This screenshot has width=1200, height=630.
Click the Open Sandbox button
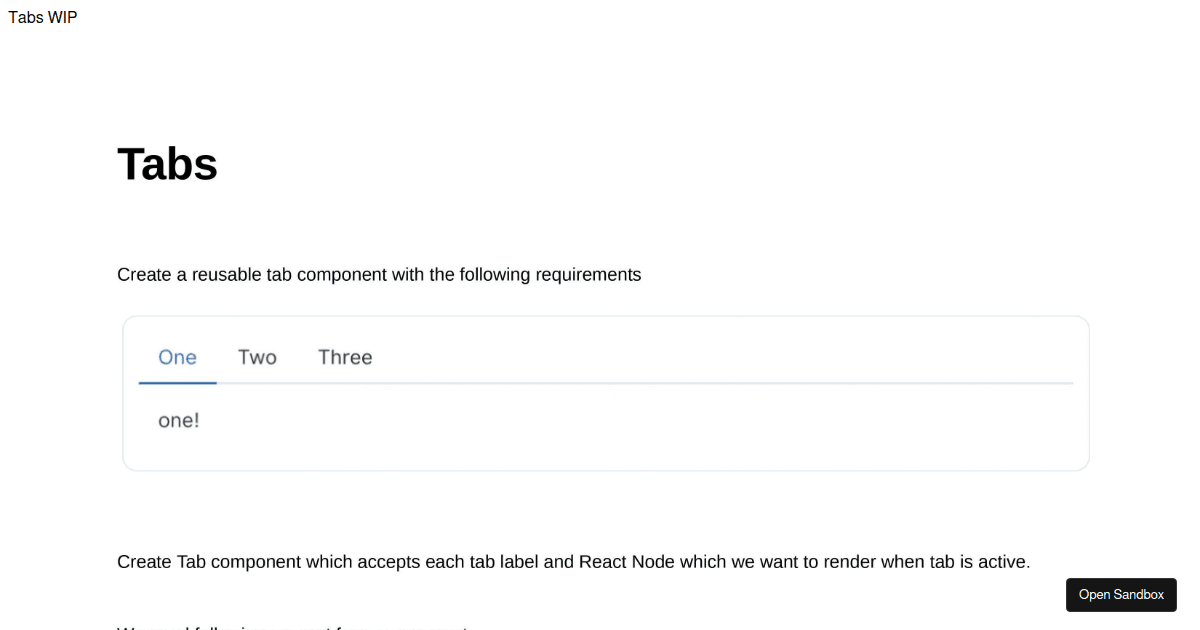[1121, 595]
